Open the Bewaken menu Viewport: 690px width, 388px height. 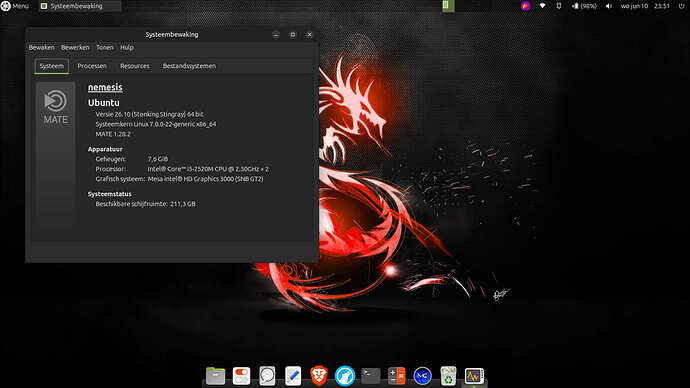pos(41,48)
